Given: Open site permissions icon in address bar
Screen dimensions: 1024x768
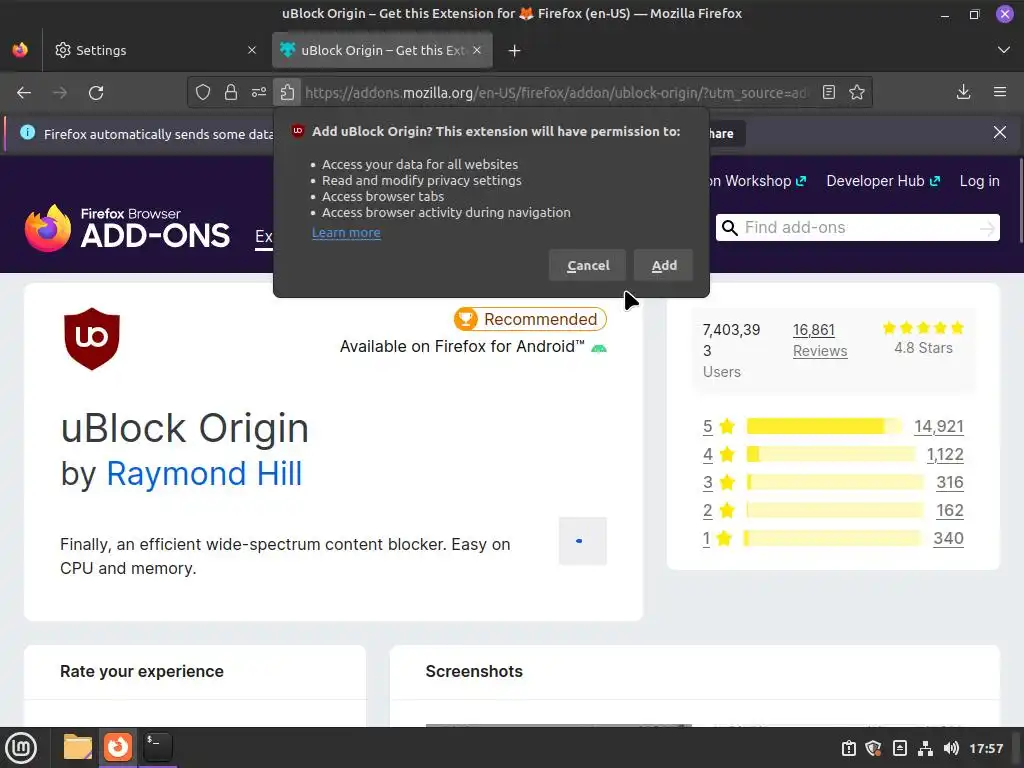Looking at the screenshot, I should (259, 93).
